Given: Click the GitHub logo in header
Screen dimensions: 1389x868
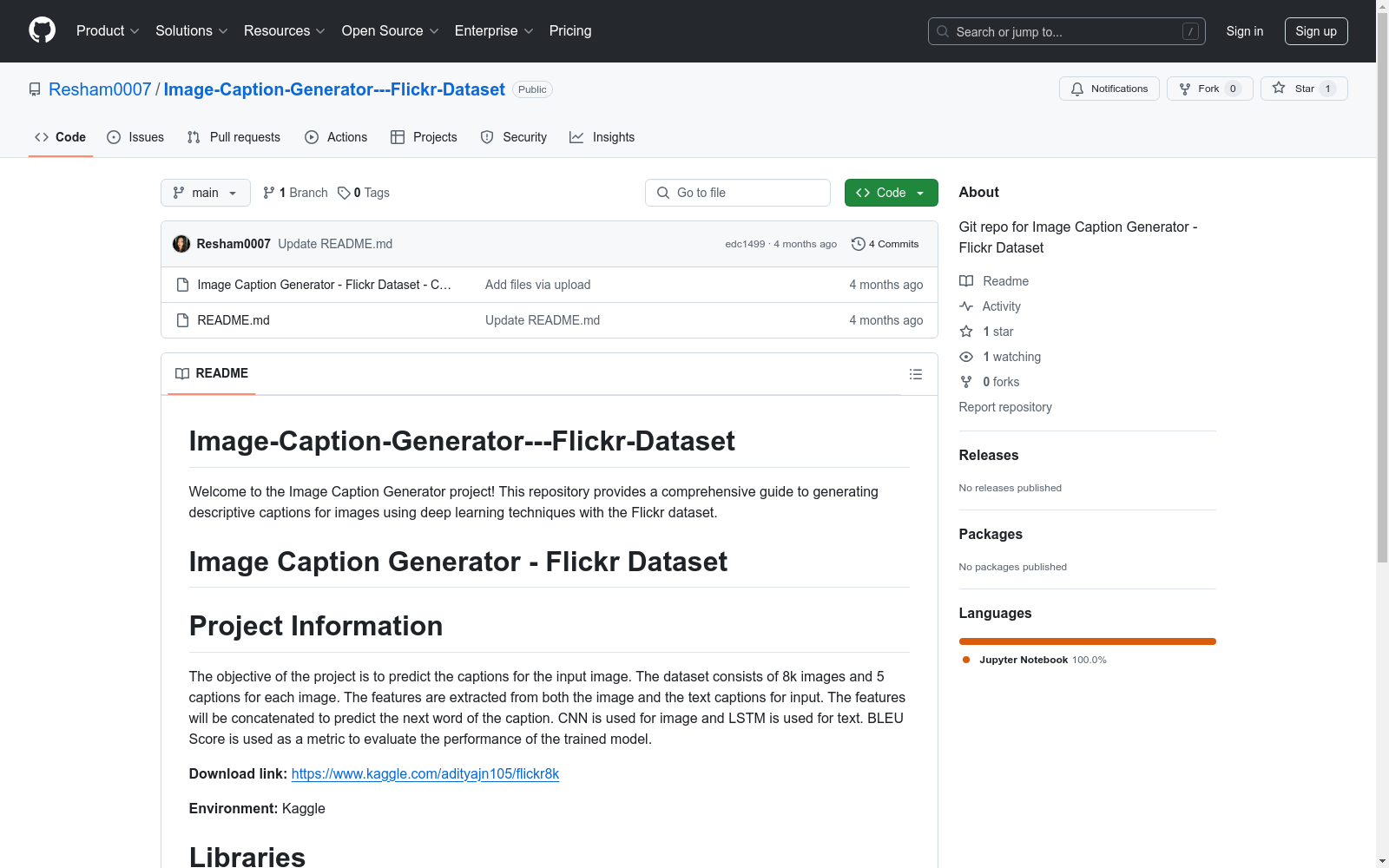Looking at the screenshot, I should (42, 30).
